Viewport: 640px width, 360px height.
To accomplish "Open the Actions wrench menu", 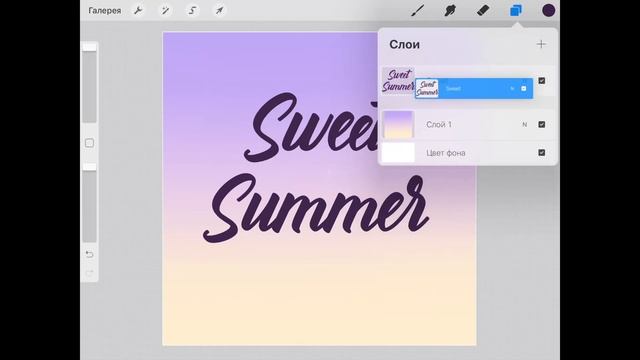I will pos(138,11).
